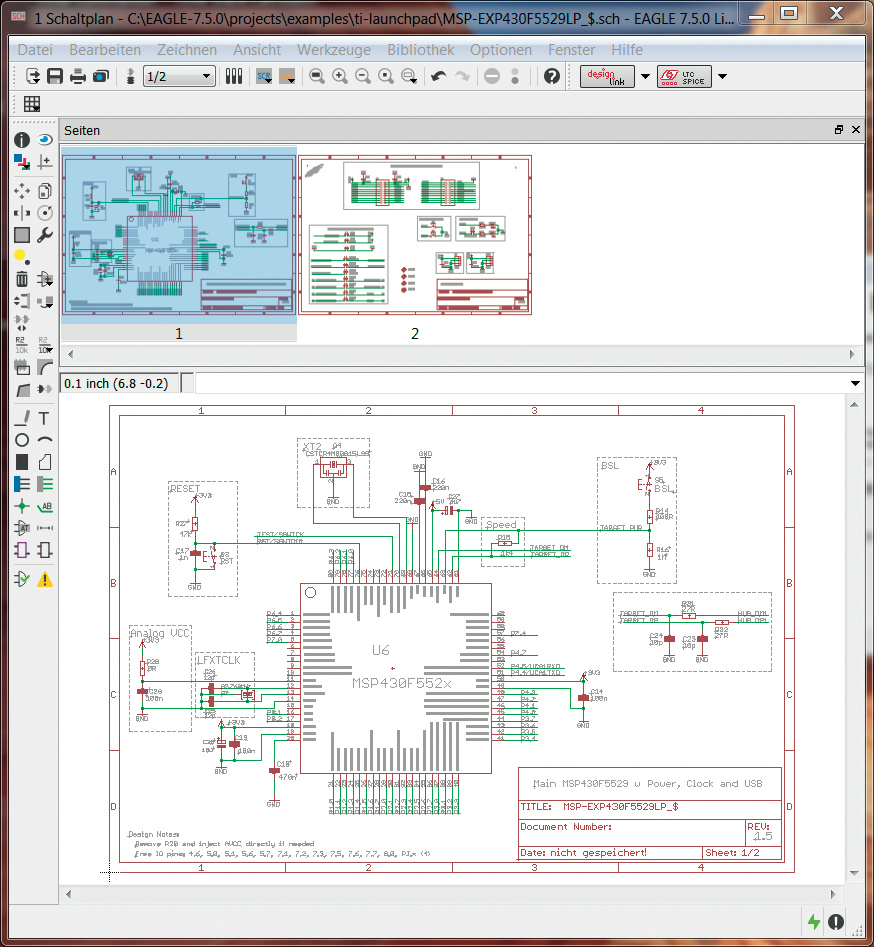
Task: Click the design link button
Action: (607, 76)
